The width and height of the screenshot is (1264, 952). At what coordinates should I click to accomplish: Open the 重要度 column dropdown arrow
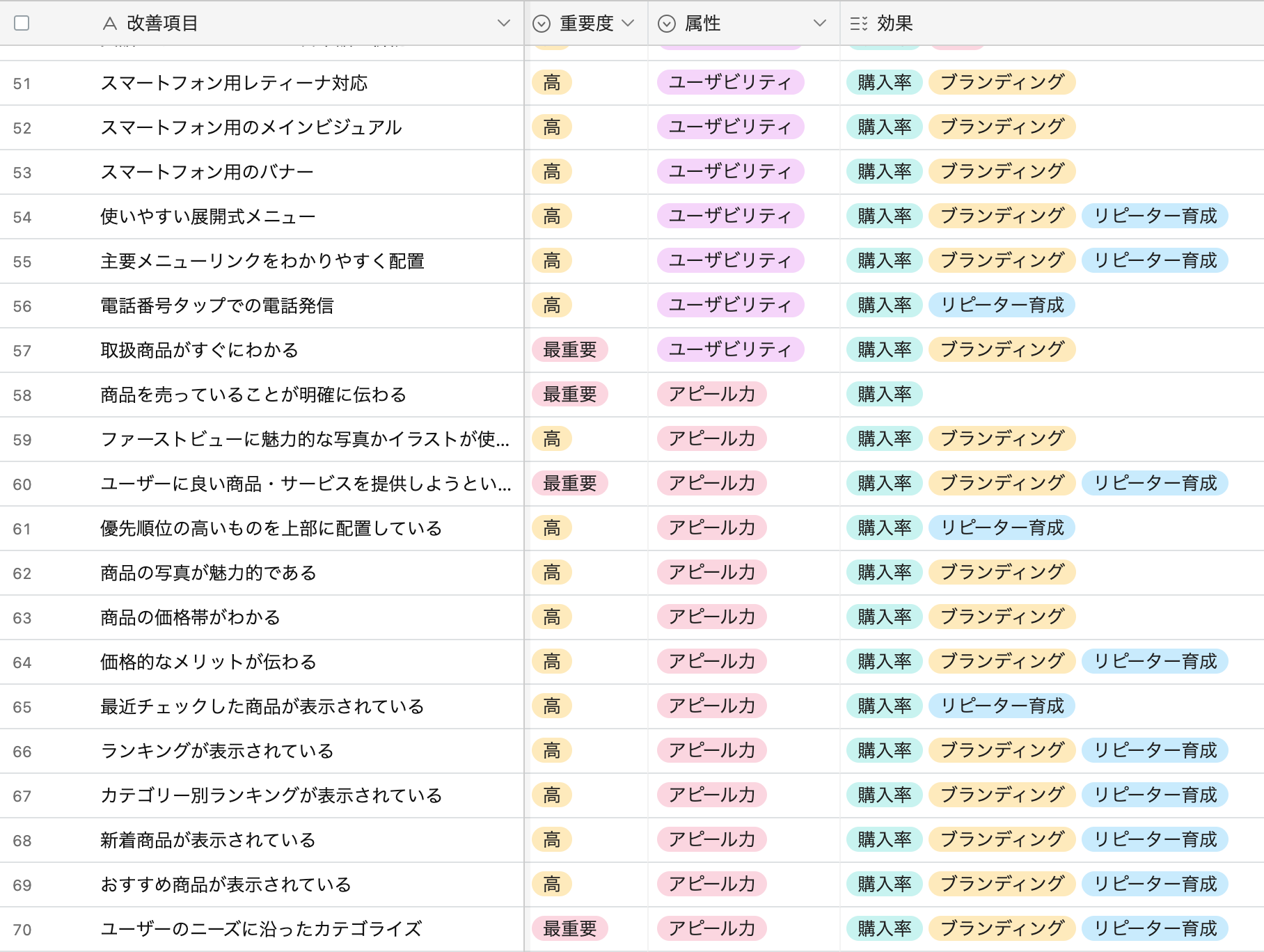[x=628, y=23]
